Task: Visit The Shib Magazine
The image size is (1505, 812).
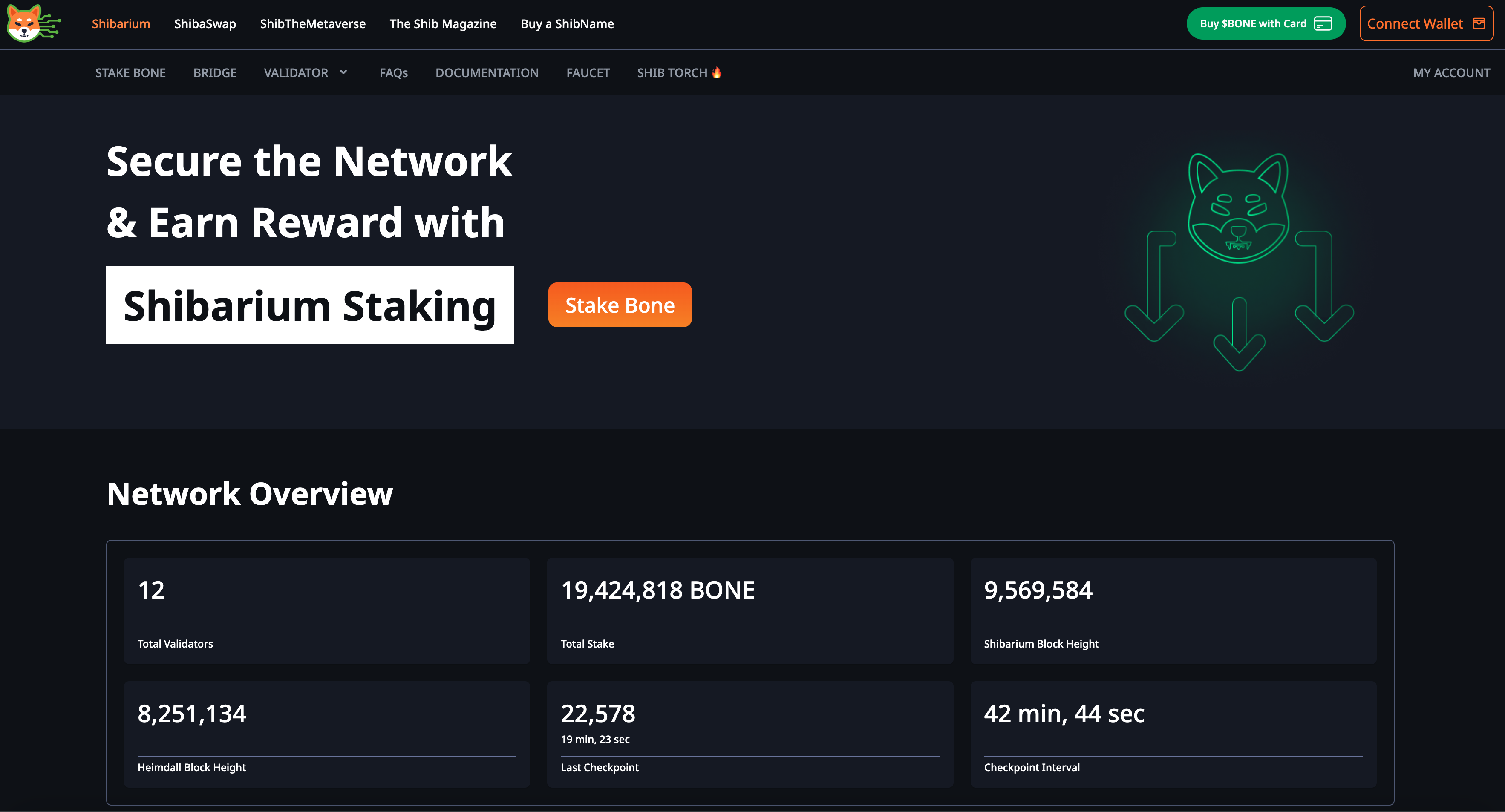Action: coord(443,23)
